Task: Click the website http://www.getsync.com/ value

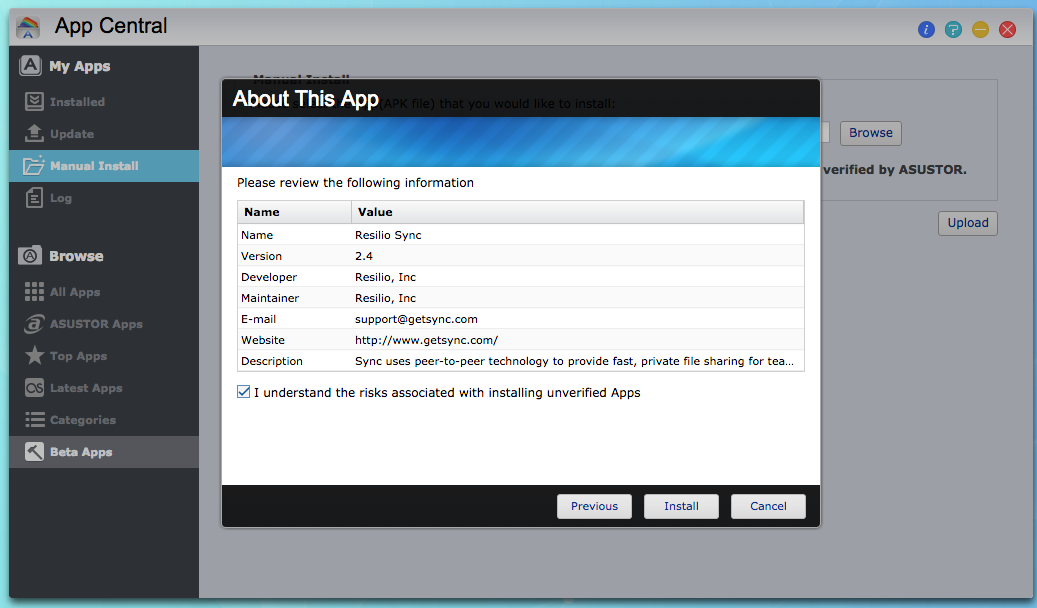Action: 427,340
